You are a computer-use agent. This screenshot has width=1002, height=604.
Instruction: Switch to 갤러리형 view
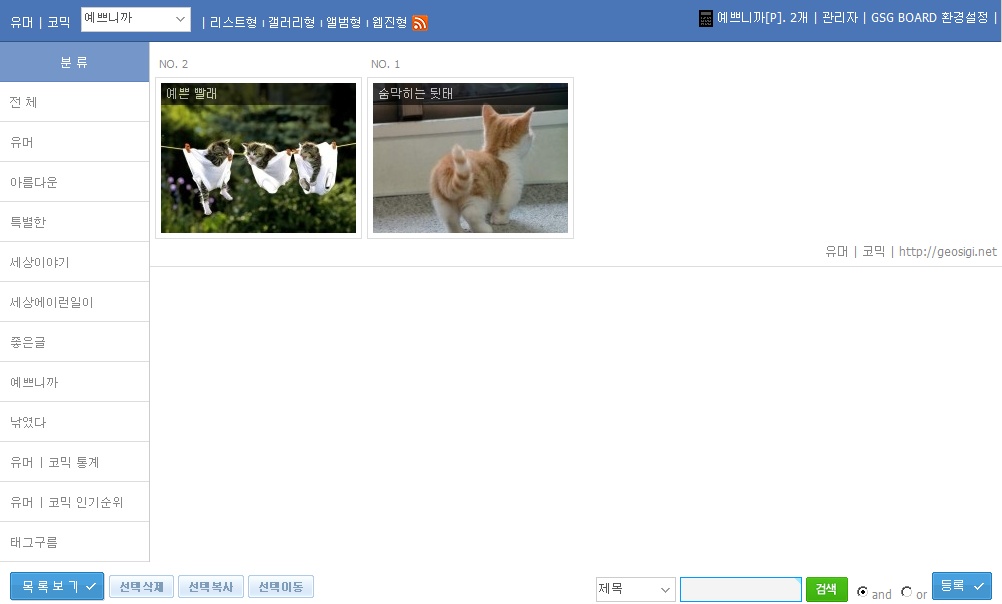click(x=291, y=22)
